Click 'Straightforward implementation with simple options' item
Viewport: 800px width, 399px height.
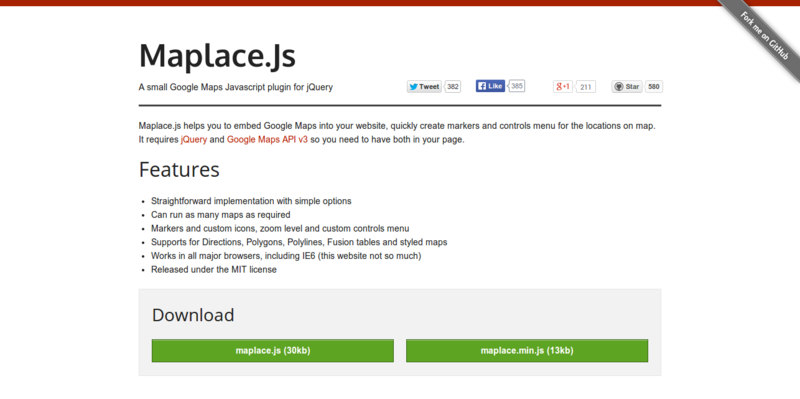point(251,201)
